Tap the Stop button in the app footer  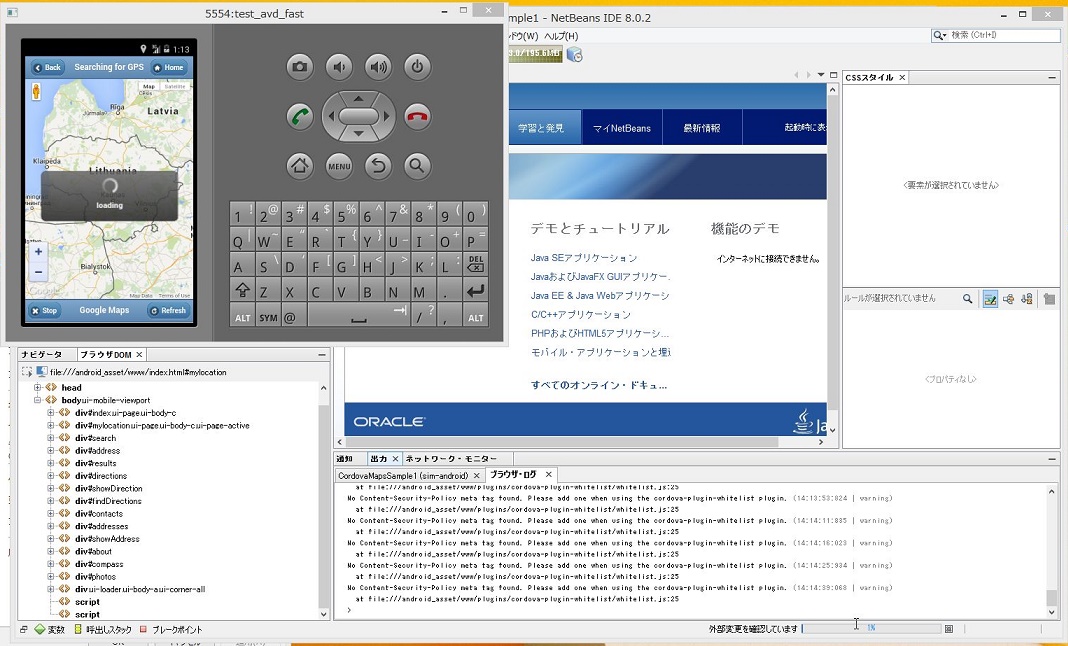coord(44,311)
